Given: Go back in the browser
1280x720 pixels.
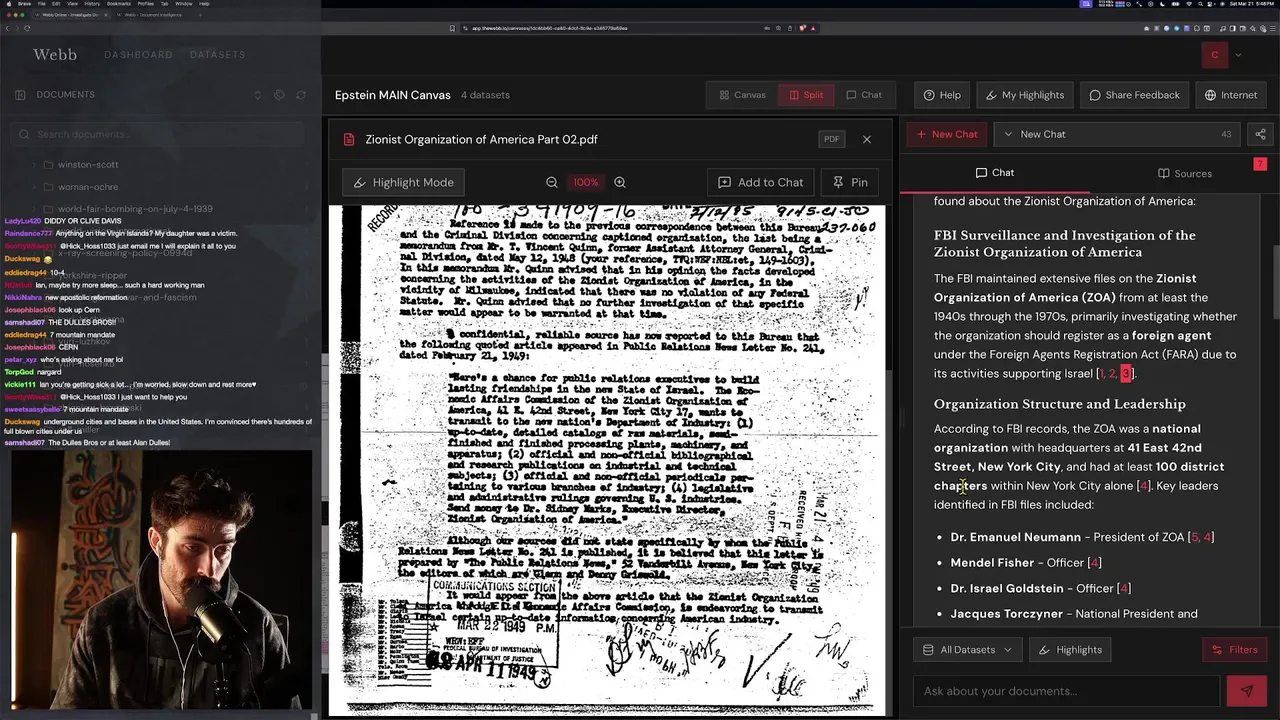Looking at the screenshot, I should click(7, 28).
